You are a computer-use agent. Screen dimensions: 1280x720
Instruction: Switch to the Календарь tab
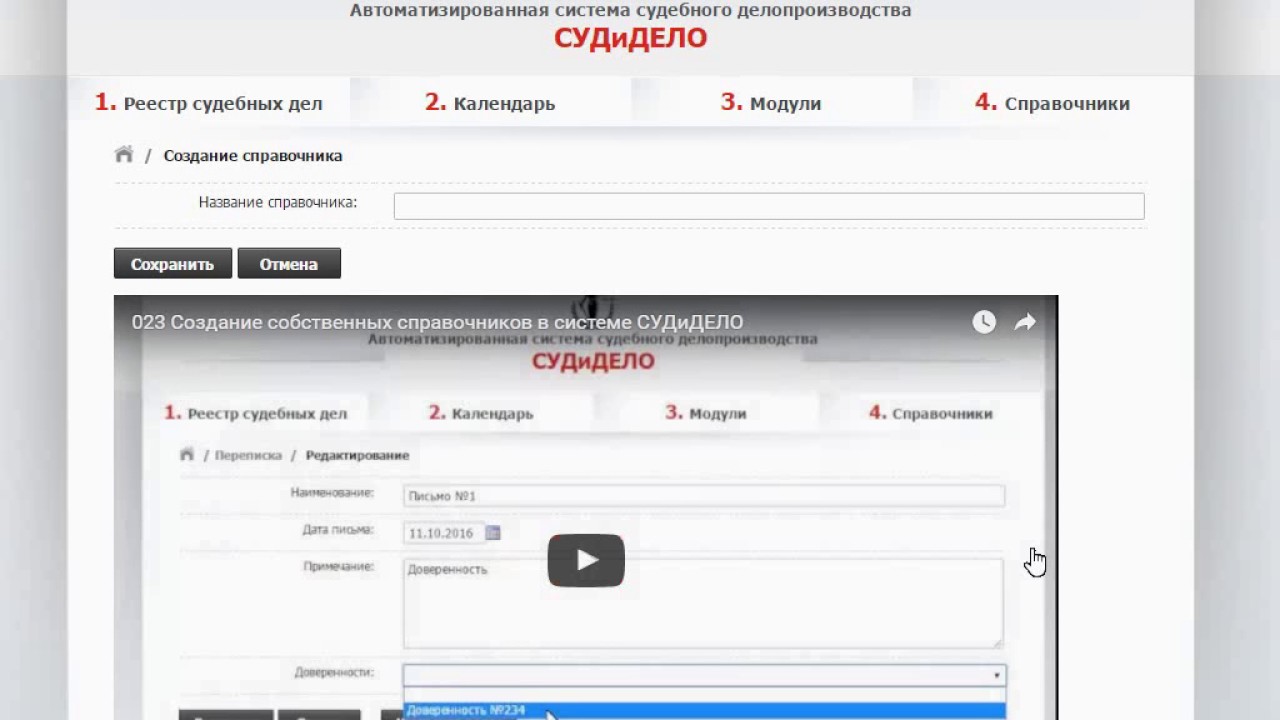click(x=490, y=102)
